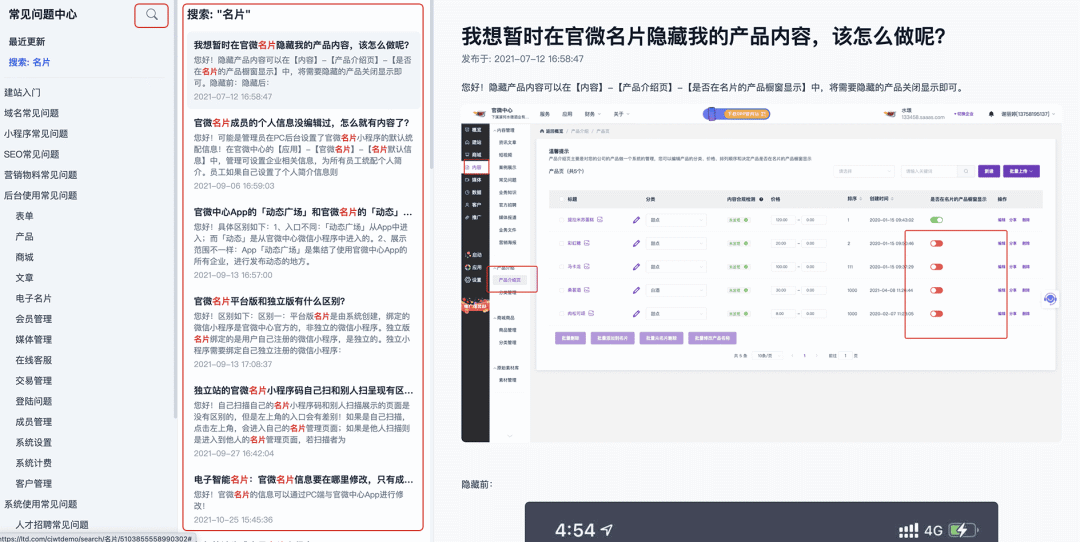Click the blue customer service headset icon
The width and height of the screenshot is (1080, 542).
[1050, 299]
